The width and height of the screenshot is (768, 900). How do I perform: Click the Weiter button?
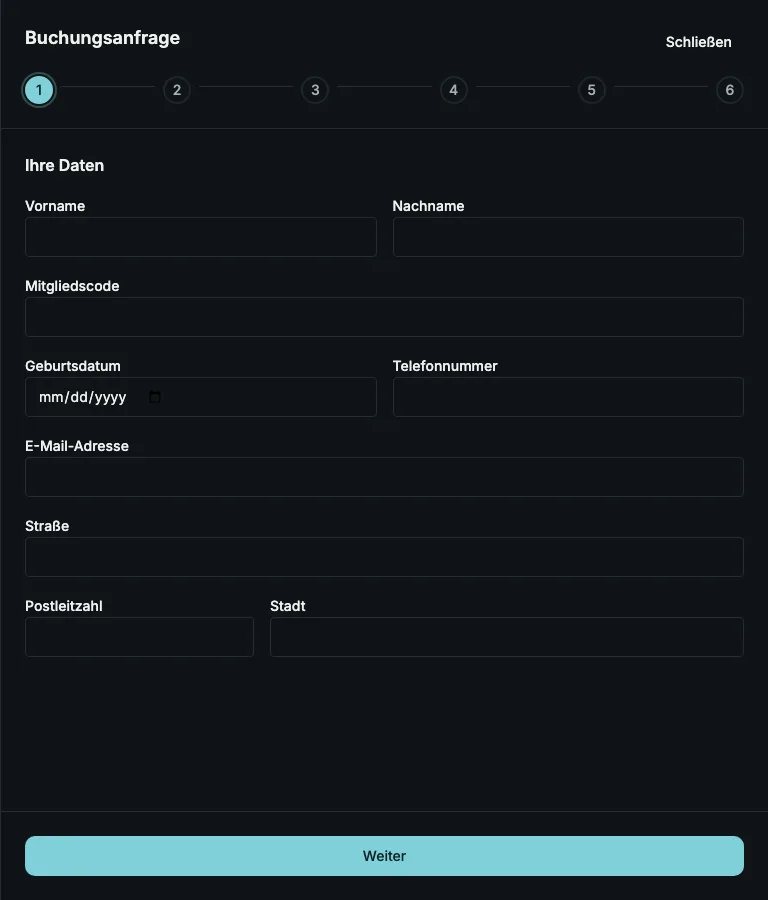[385, 856]
